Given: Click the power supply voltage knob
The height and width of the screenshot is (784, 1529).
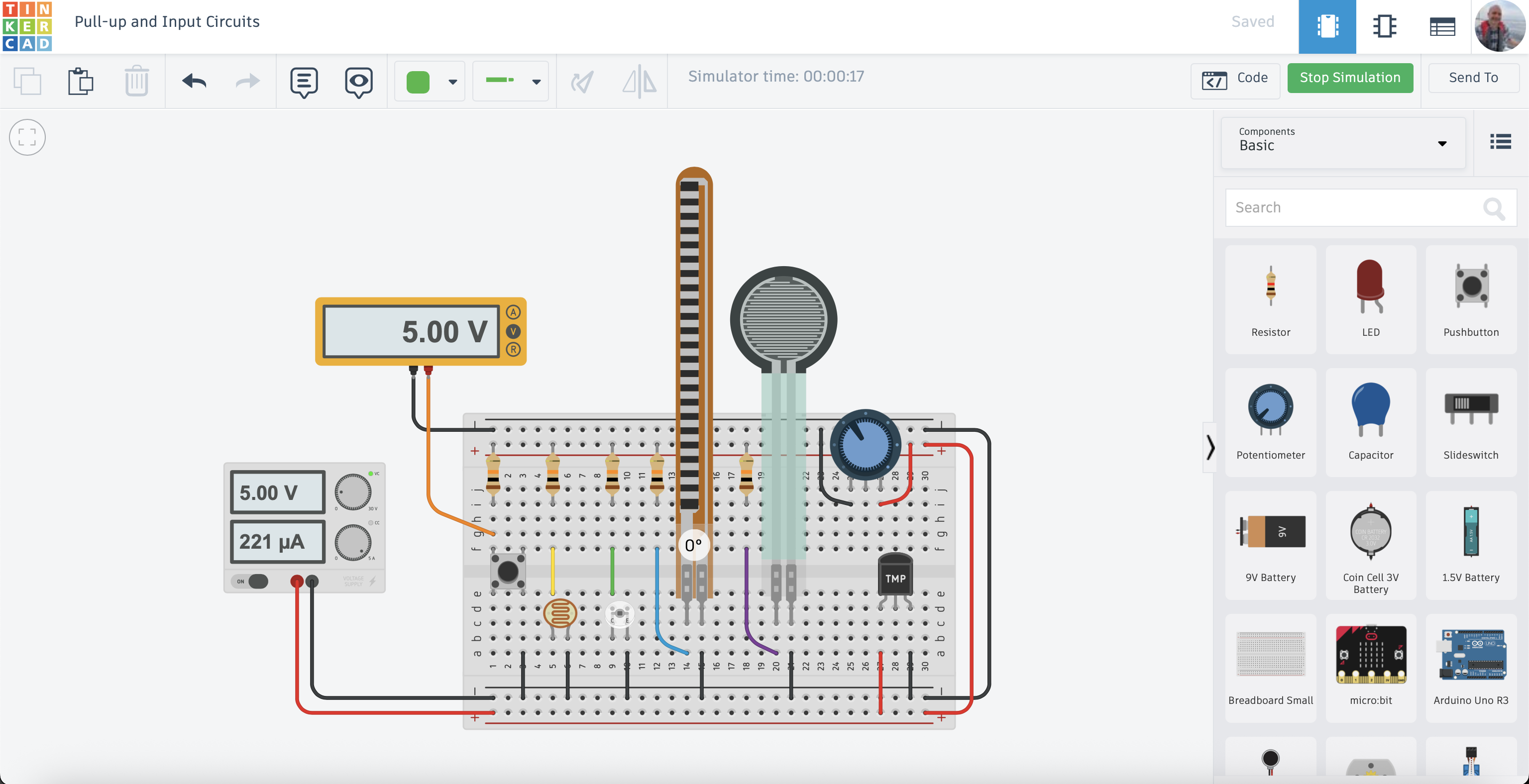Looking at the screenshot, I should (353, 491).
